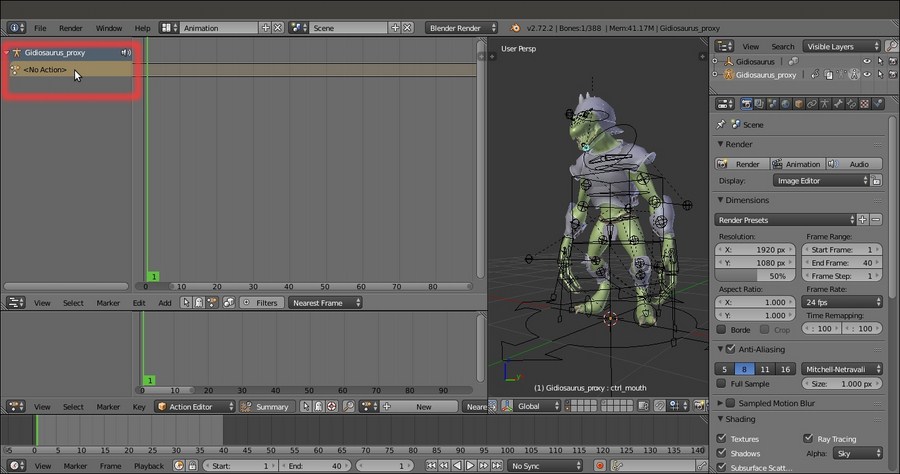The width and height of the screenshot is (900, 474).
Task: Toggle visibility eye of Gidiosaurus in outliner
Action: click(867, 61)
